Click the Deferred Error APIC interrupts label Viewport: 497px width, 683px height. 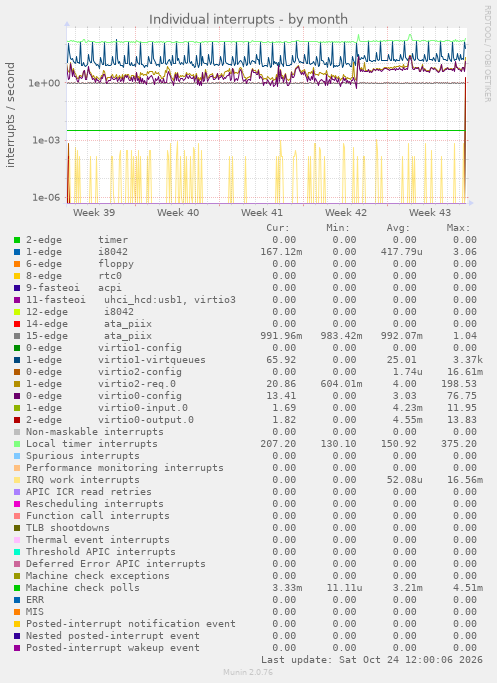point(115,564)
